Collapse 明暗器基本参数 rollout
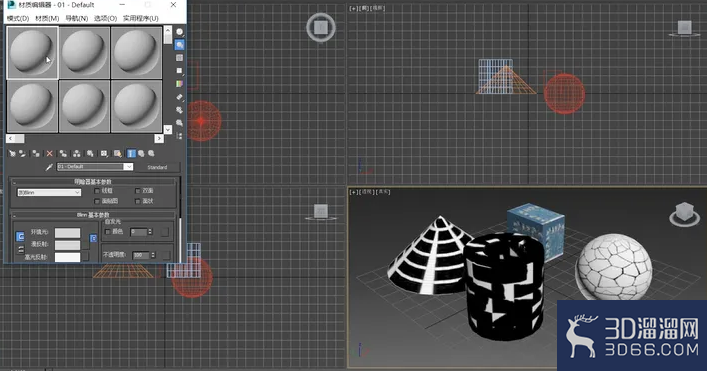The height and width of the screenshot is (371, 707). click(x=93, y=182)
